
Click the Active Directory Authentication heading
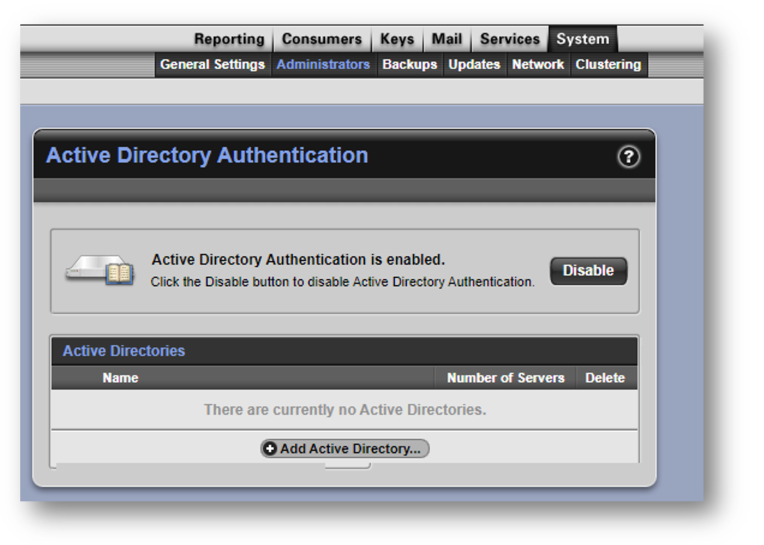click(x=207, y=156)
